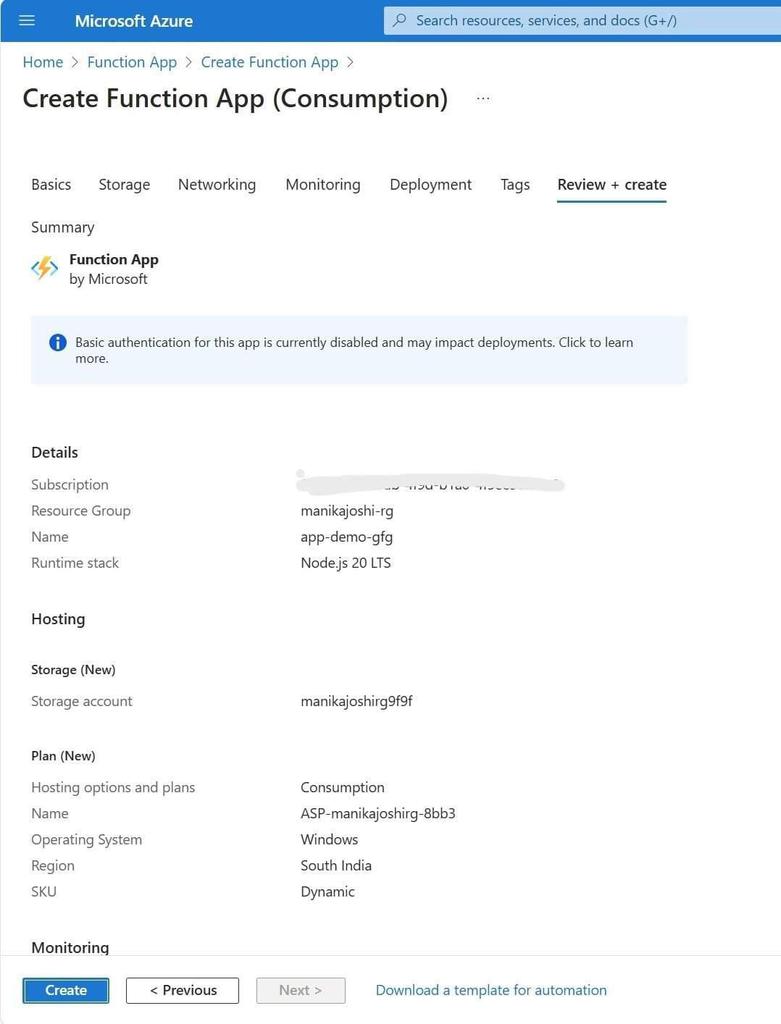
Task: Open the hamburger portal menu
Action: (x=27, y=20)
